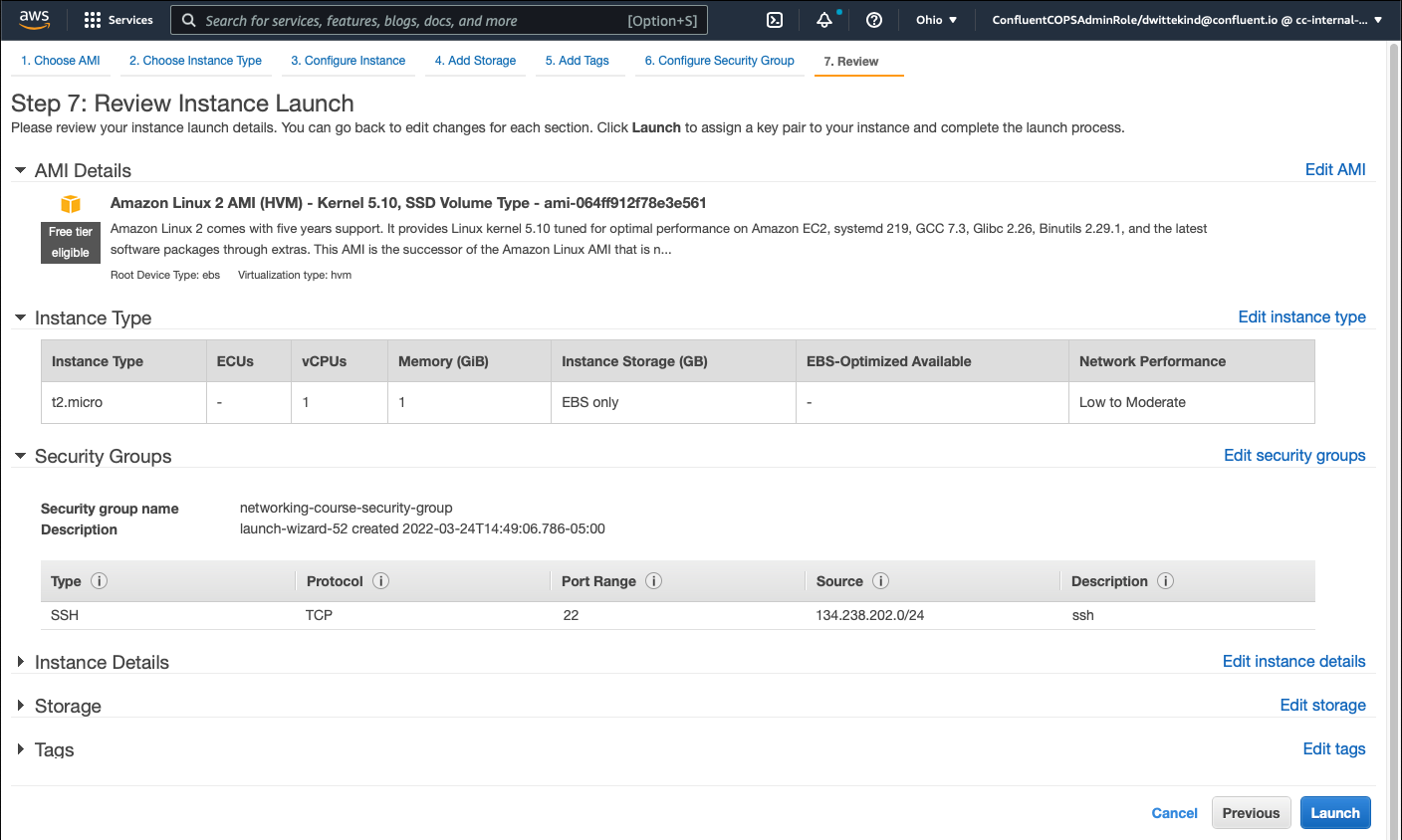Image resolution: width=1402 pixels, height=840 pixels.
Task: Click the info icon next to Type
Action: click(99, 581)
